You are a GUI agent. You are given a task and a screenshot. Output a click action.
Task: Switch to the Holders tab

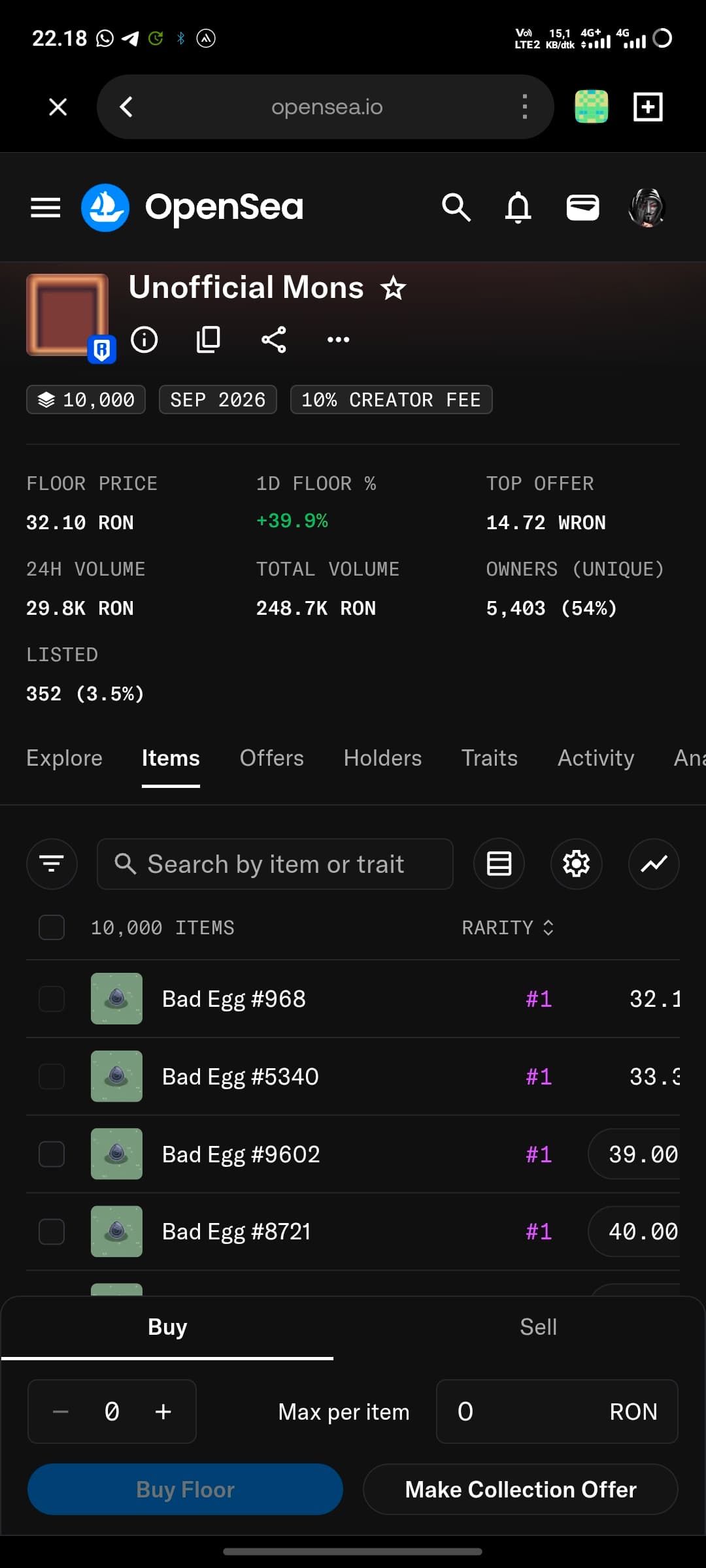[x=383, y=758]
